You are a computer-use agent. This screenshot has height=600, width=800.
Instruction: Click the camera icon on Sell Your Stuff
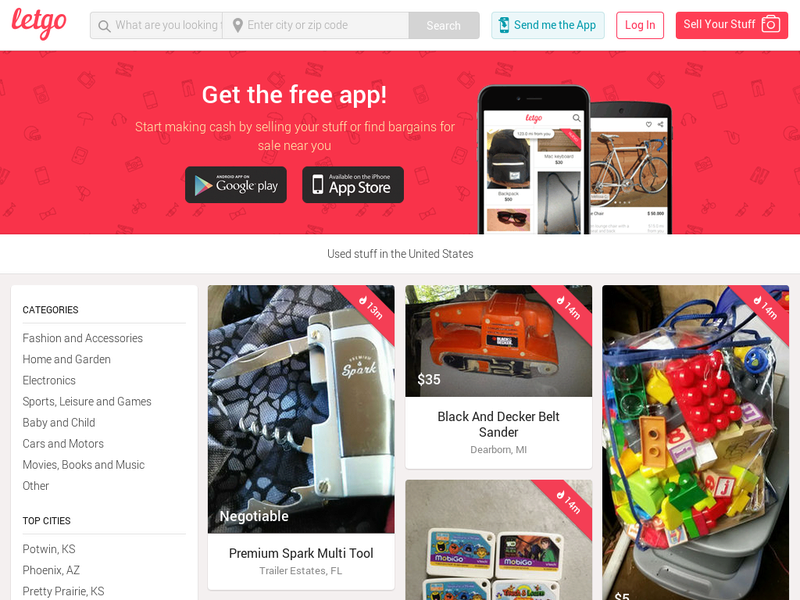[770, 24]
